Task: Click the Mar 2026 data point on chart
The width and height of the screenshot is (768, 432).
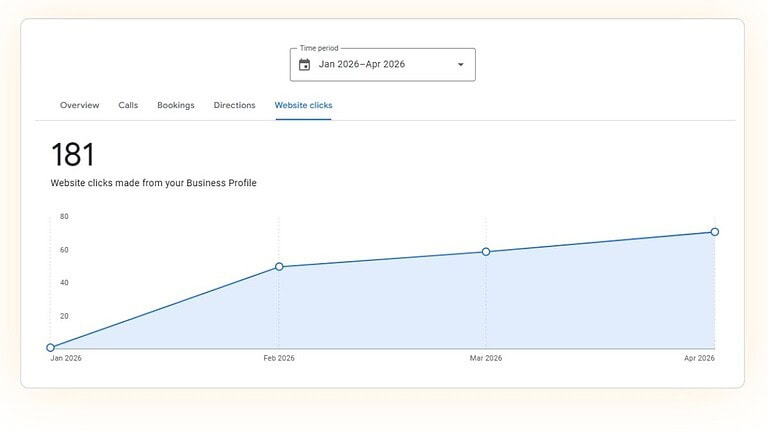Action: coord(486,252)
